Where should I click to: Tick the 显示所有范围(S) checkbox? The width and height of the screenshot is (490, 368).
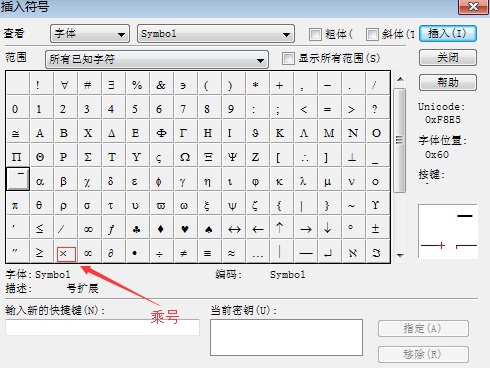[x=288, y=58]
